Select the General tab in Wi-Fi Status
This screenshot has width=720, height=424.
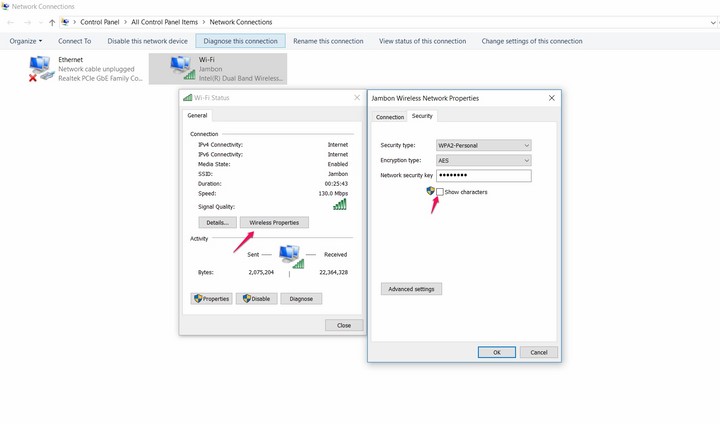198,116
